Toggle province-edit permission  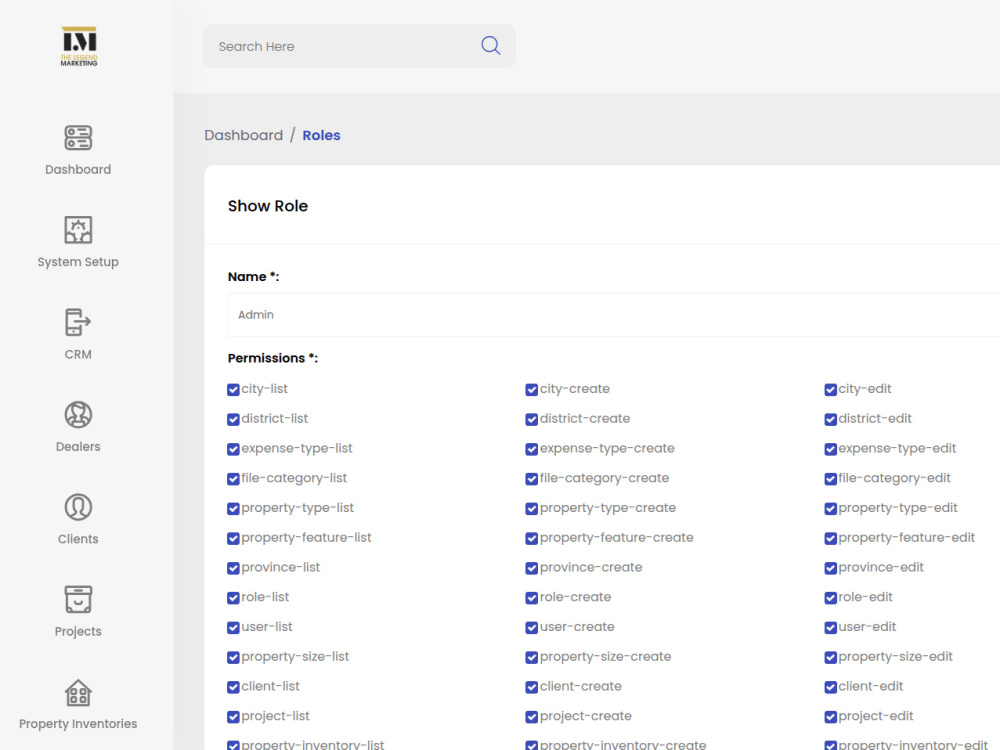830,568
